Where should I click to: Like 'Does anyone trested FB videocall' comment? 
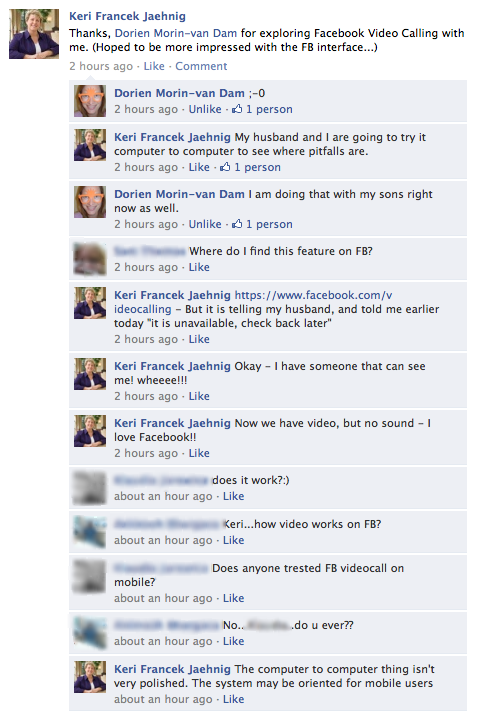(233, 598)
